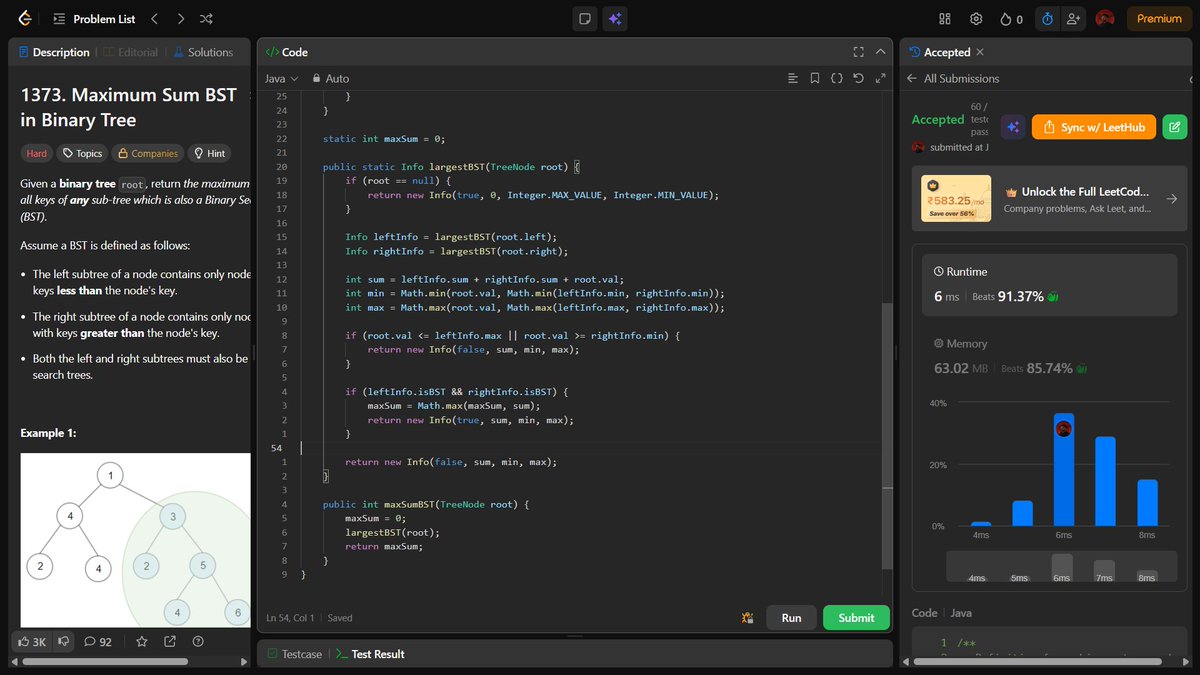Expand the Companies tag
Image resolution: width=1200 pixels, height=675 pixels.
coord(147,153)
